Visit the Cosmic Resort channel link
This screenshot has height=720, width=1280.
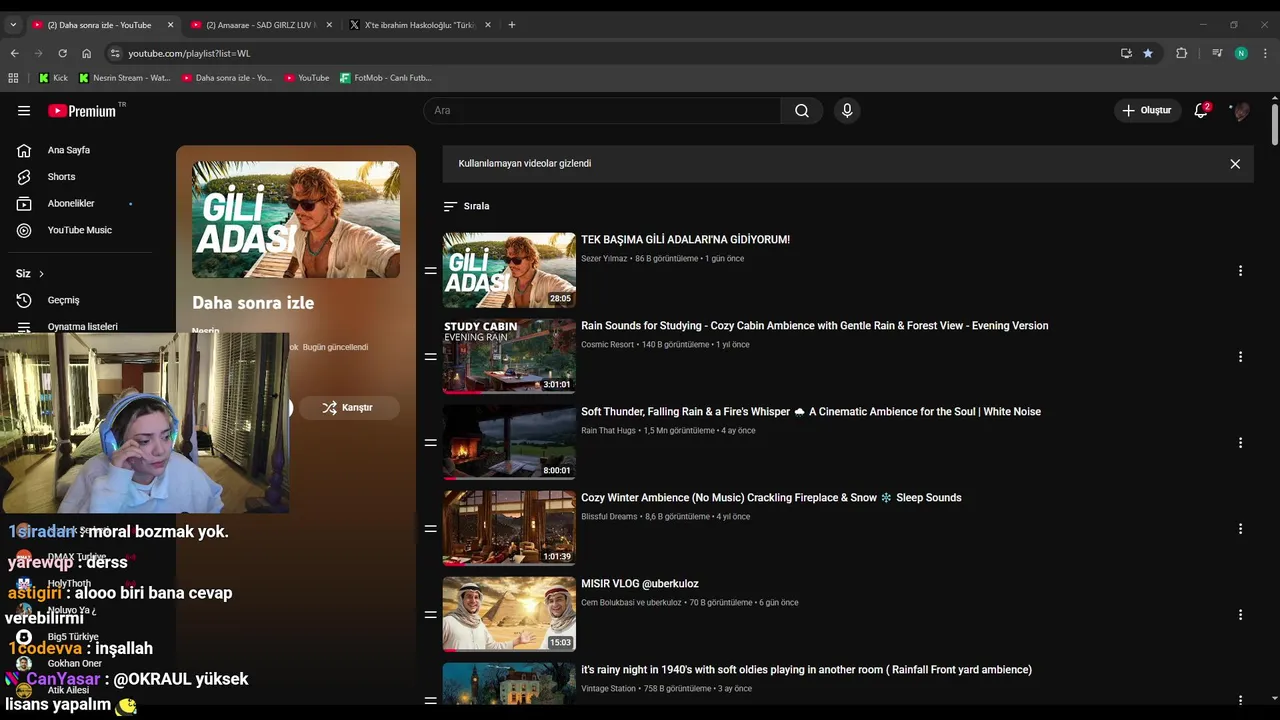(608, 345)
